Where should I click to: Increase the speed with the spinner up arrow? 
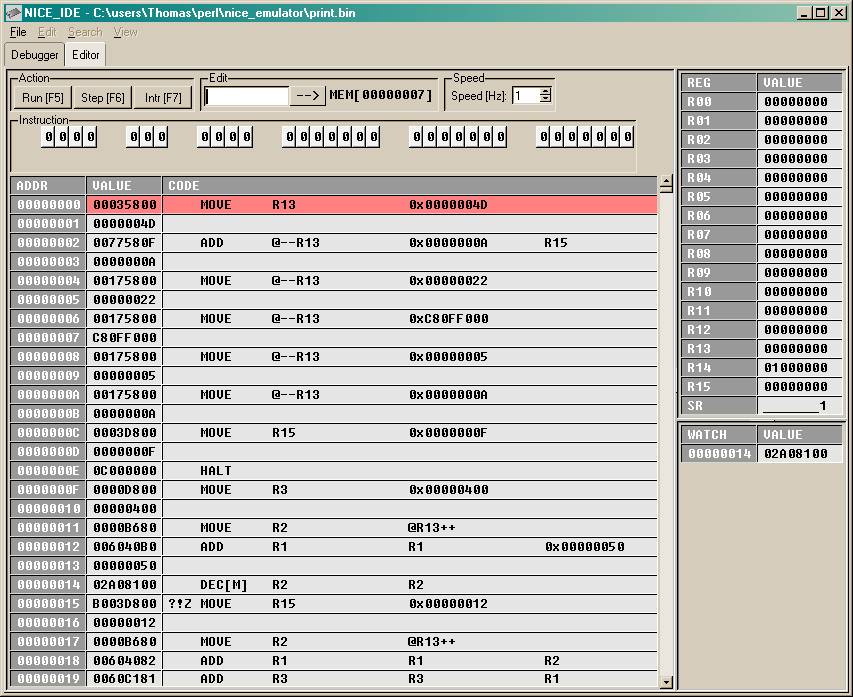[545, 92]
